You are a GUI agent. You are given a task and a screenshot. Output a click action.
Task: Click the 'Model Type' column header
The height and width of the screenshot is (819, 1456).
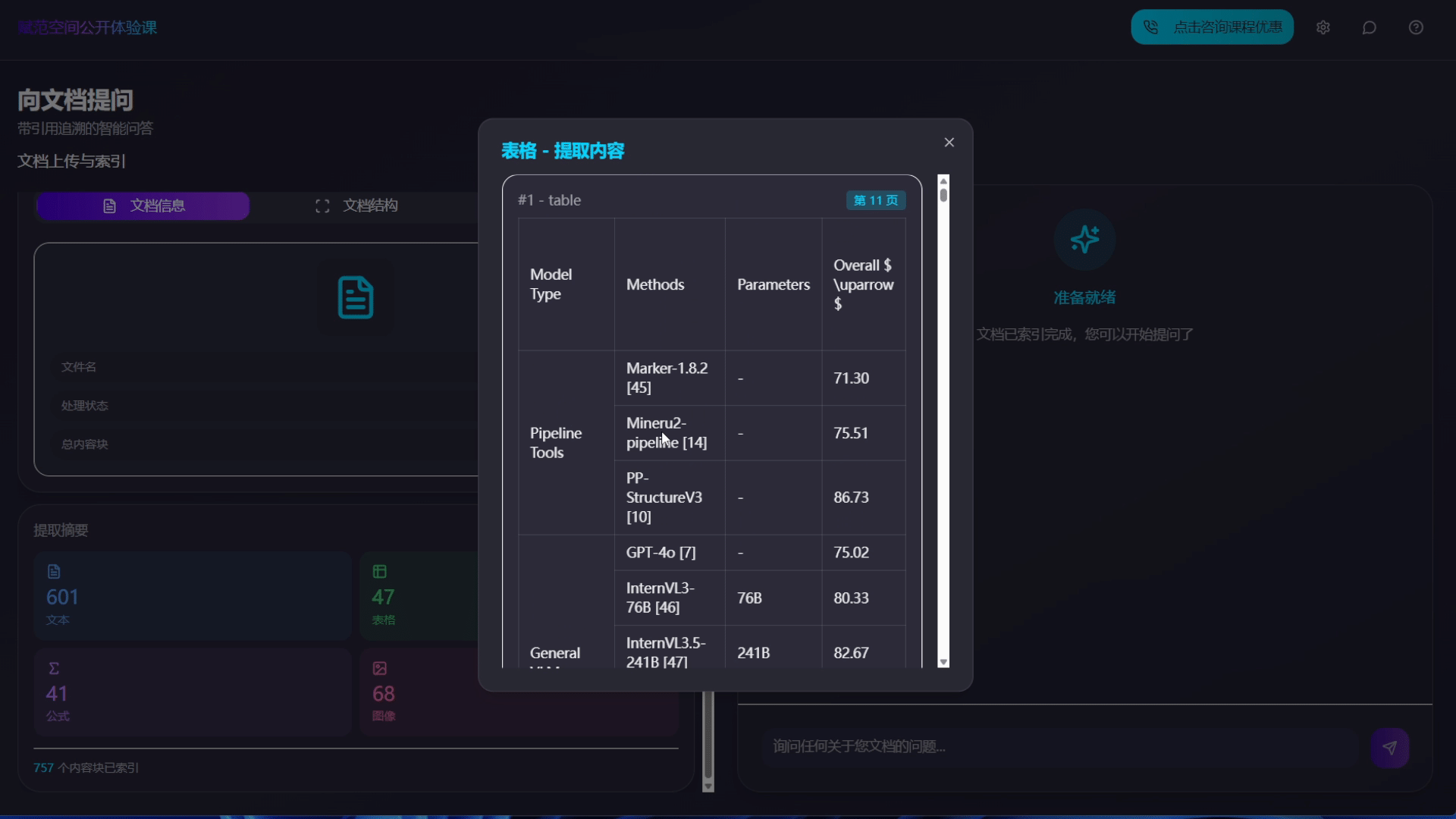(566, 284)
